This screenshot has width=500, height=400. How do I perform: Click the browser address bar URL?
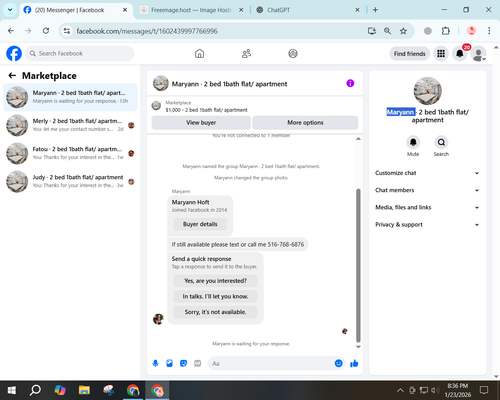pyautogui.click(x=147, y=31)
